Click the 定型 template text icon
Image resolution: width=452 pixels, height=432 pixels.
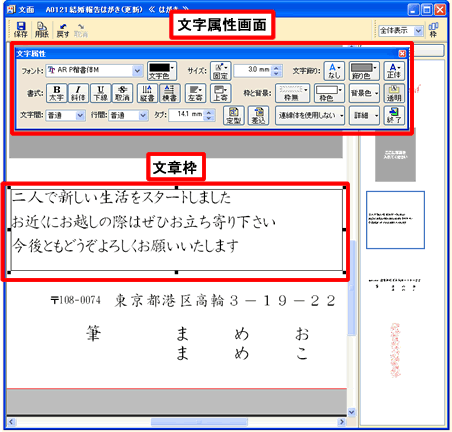(x=233, y=115)
